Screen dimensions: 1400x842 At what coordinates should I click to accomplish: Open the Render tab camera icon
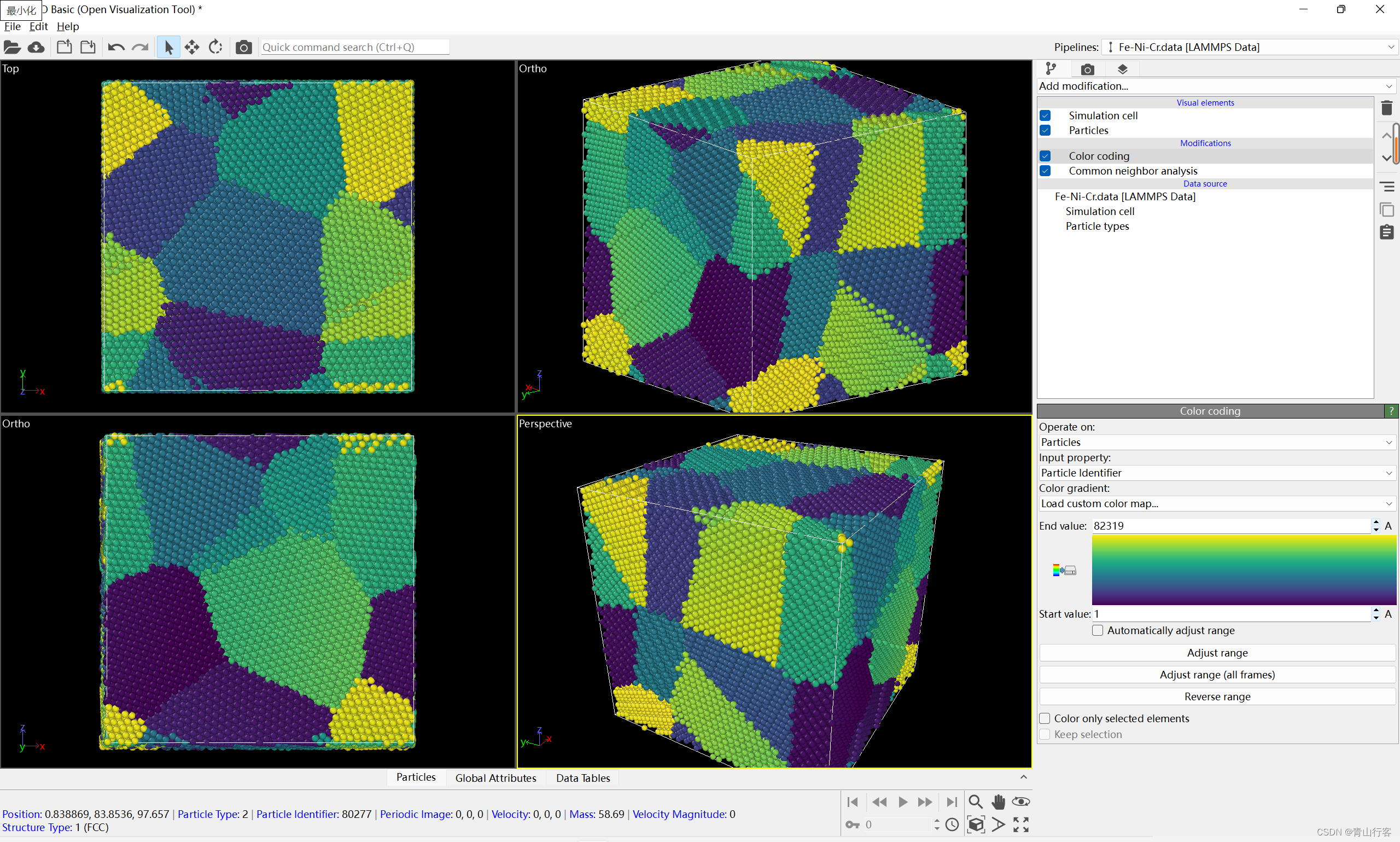coord(1087,69)
